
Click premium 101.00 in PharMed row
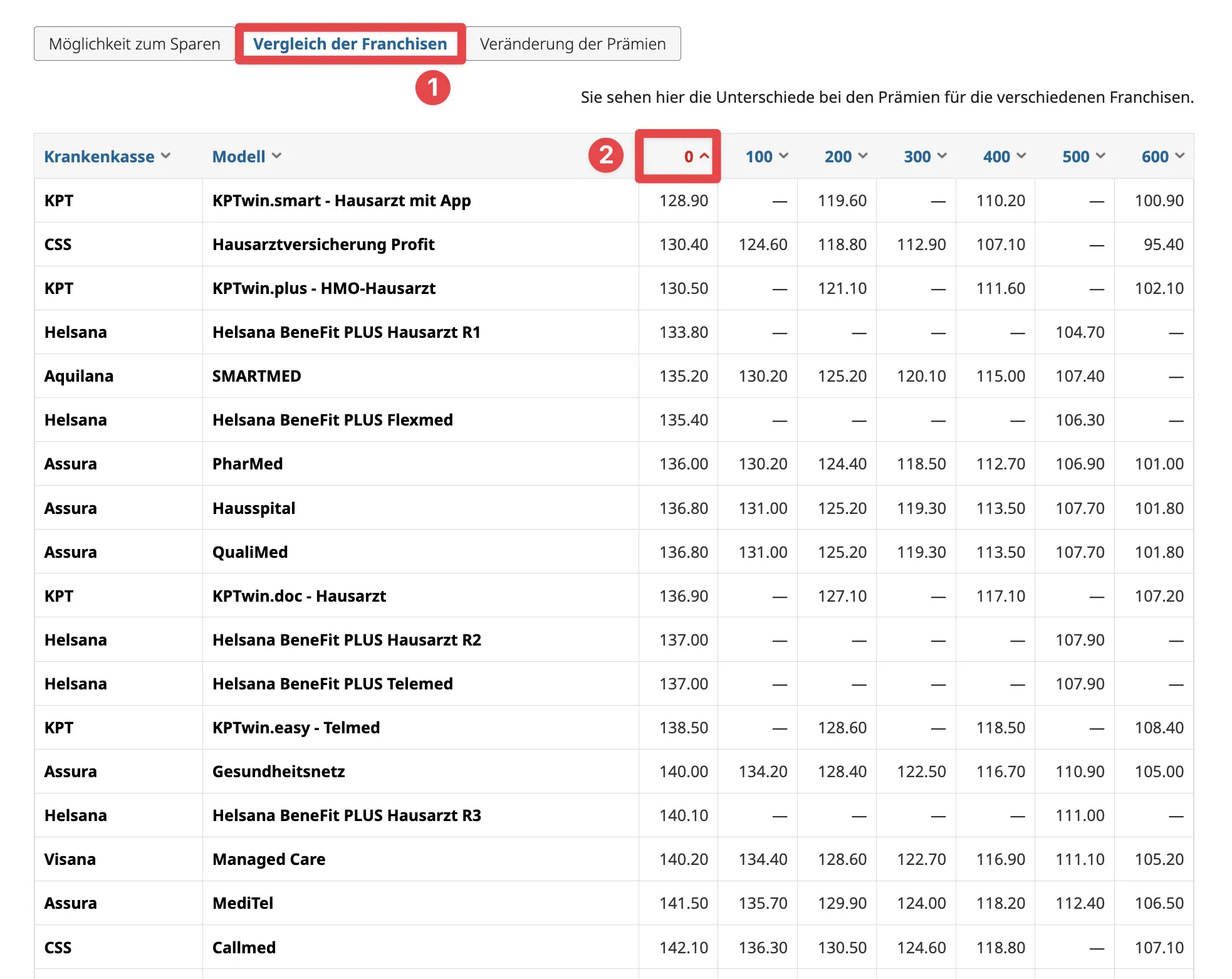[1159, 464]
